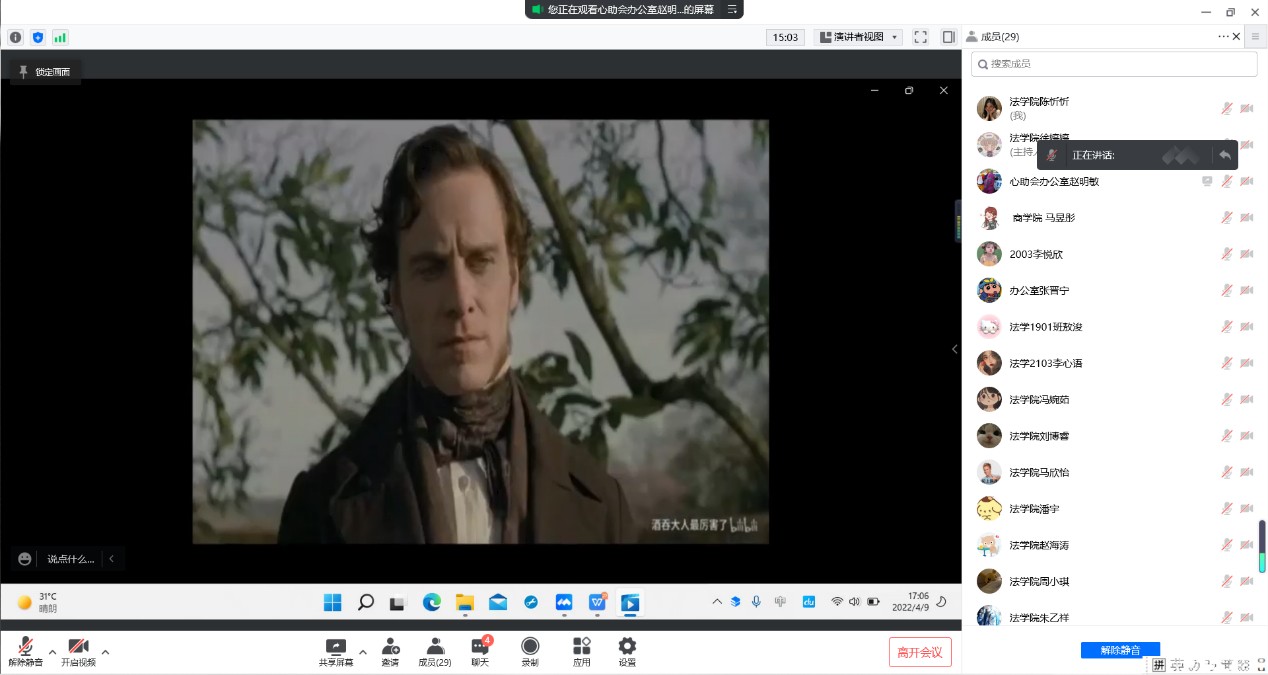
Task: Open the 邀请 invite icon
Action: click(390, 647)
